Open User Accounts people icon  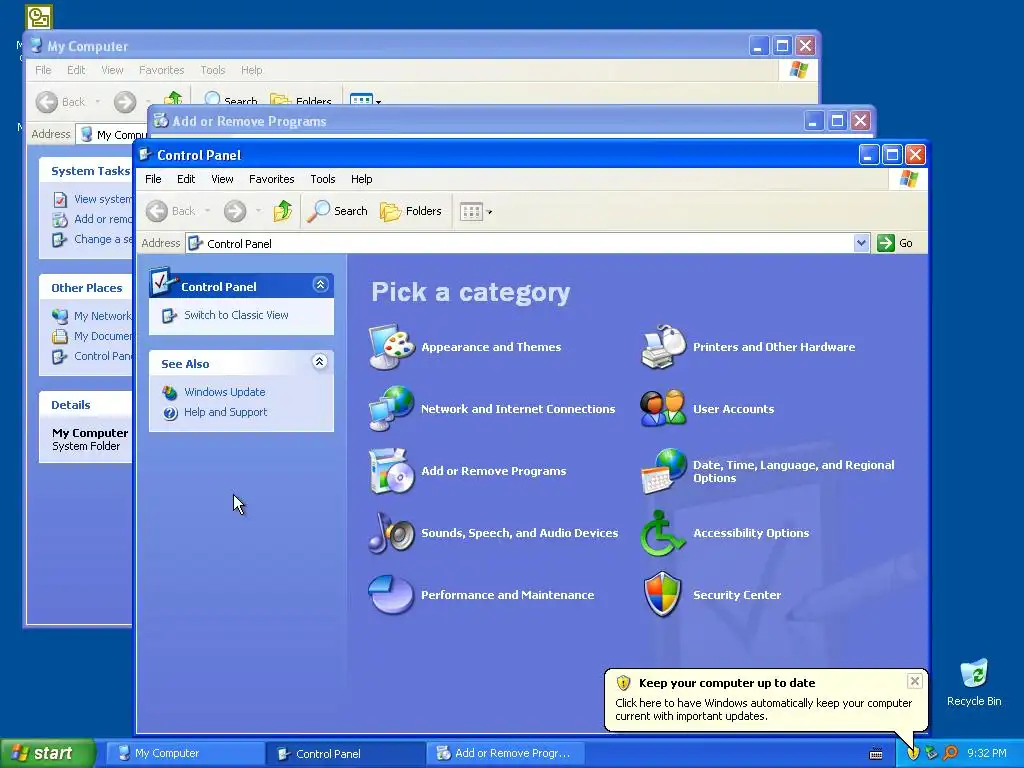(664, 409)
